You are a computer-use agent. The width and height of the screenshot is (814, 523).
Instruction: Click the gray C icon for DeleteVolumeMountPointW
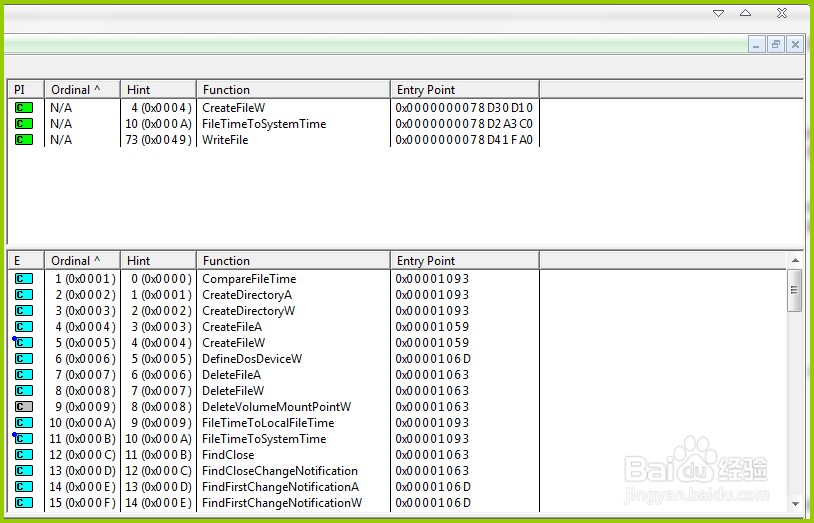click(24, 407)
